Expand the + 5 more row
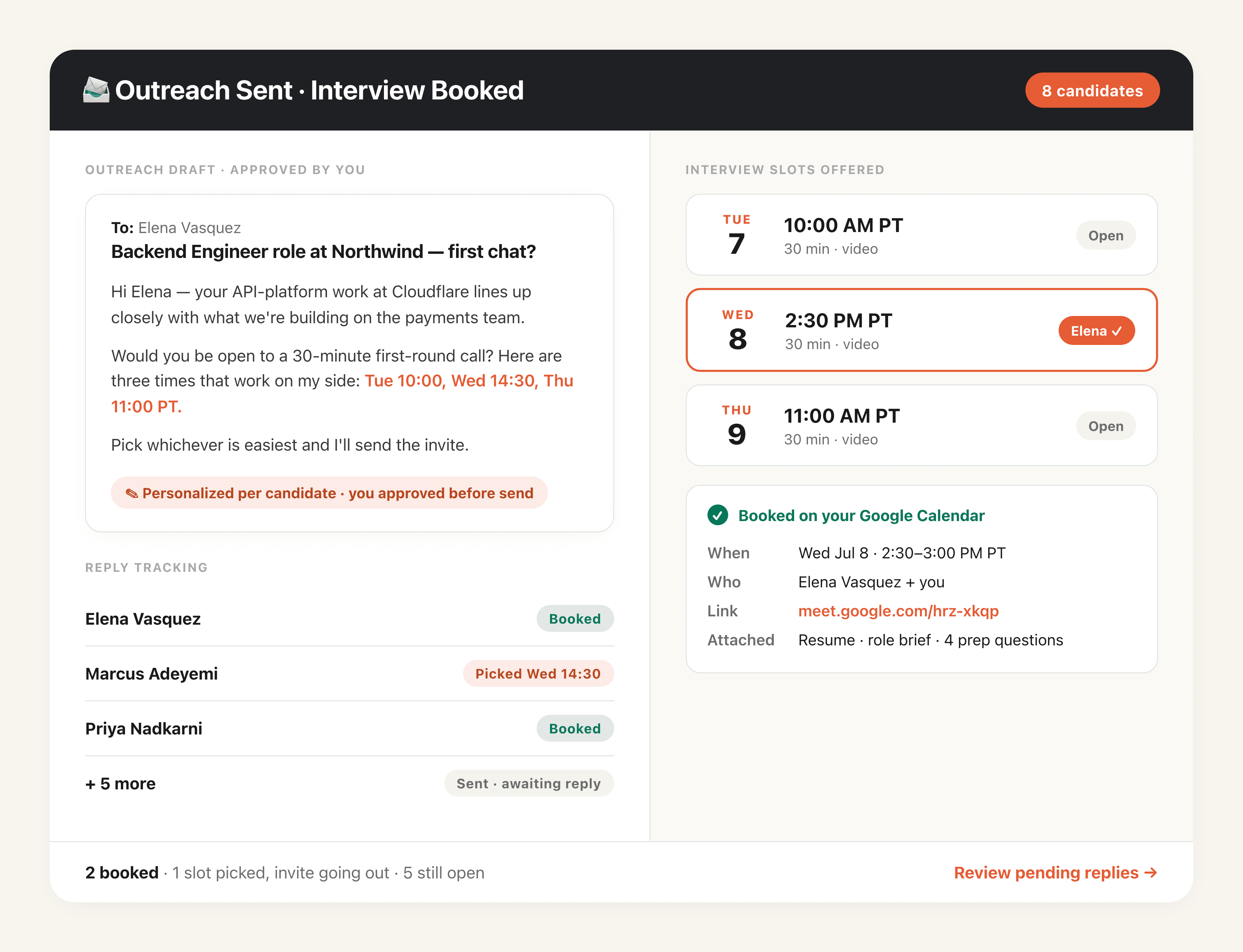1243x952 pixels. coord(349,784)
